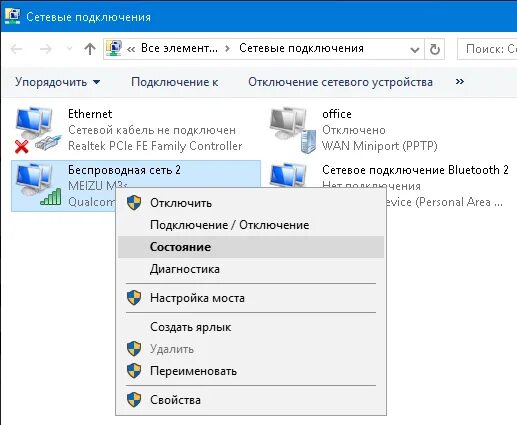Show hidden toolbar commands via chevron

point(460,82)
